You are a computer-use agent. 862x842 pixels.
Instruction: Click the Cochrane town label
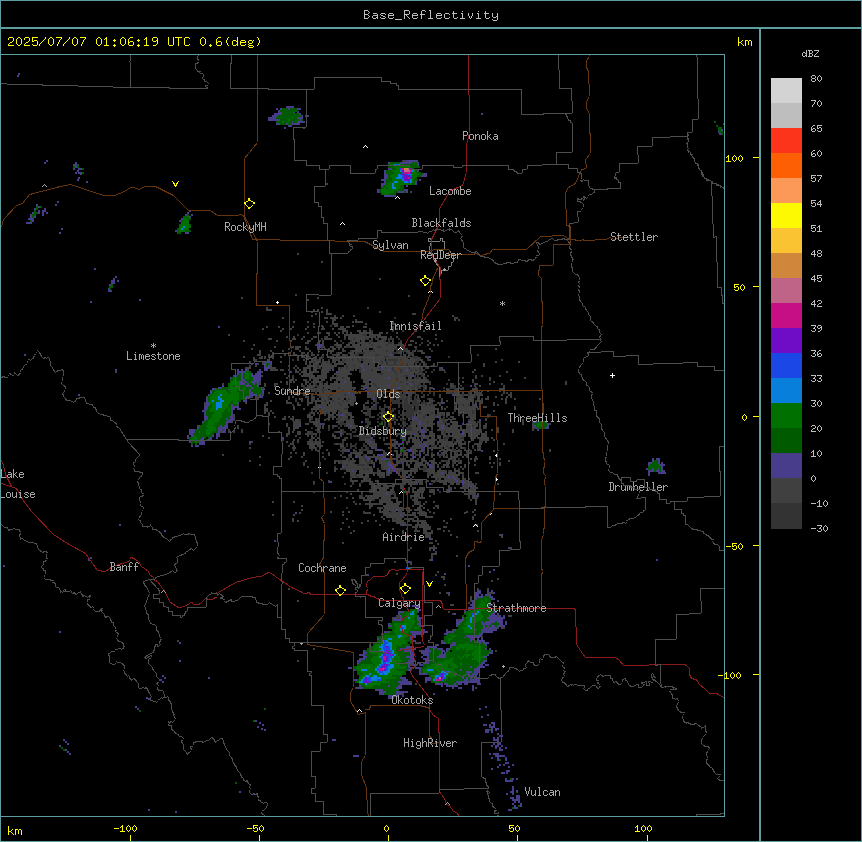pos(322,568)
